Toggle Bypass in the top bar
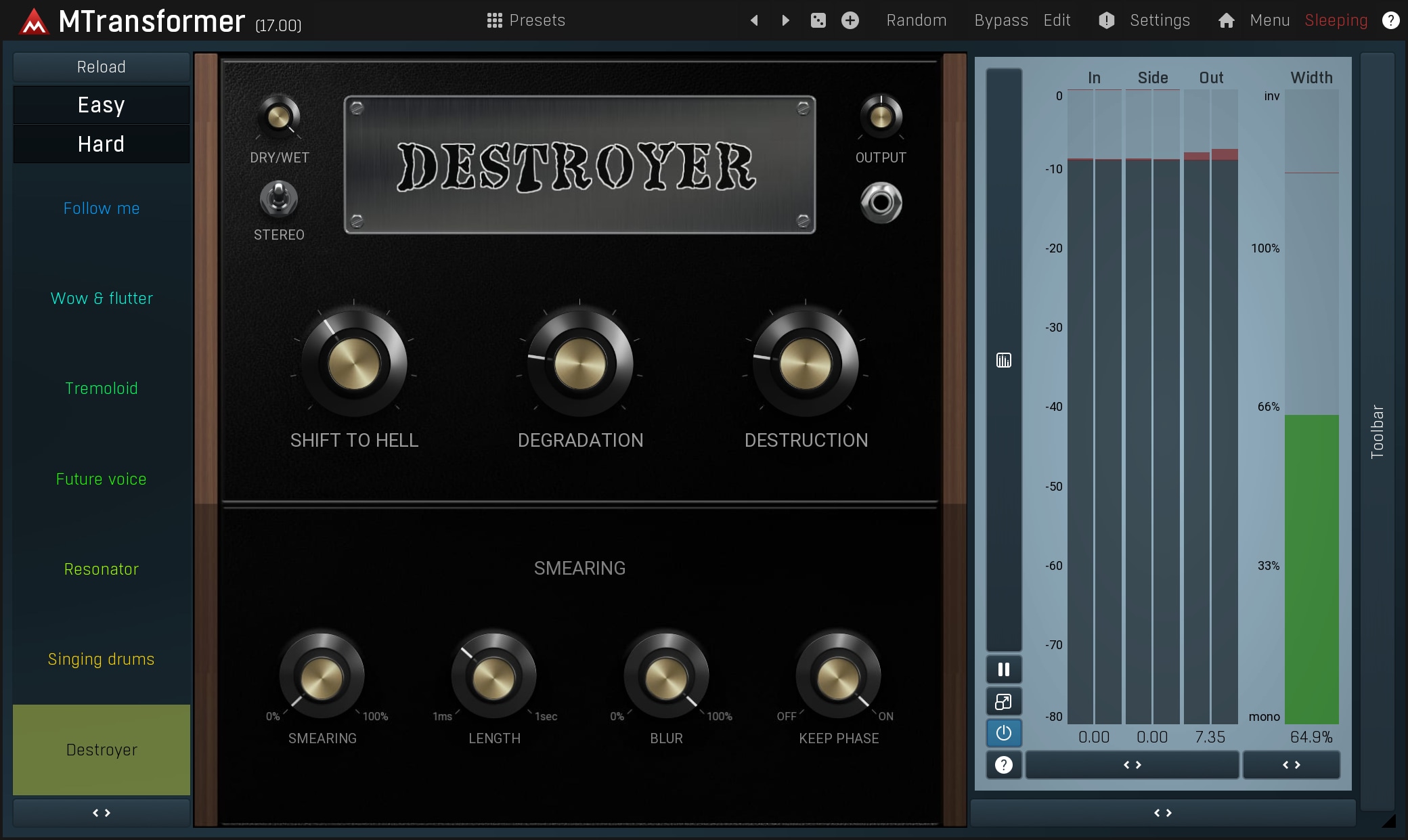The image size is (1408, 840). [1000, 20]
